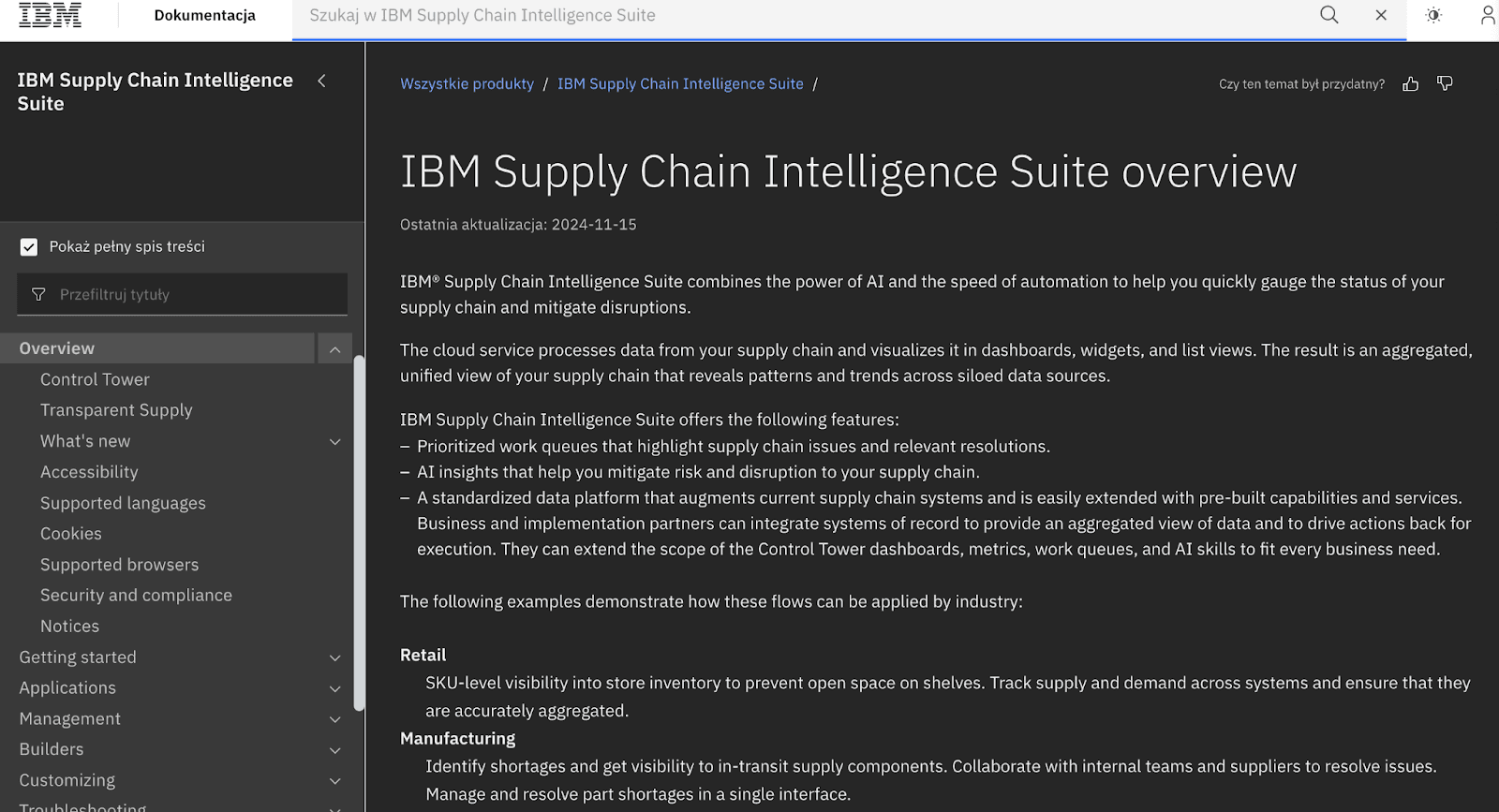Image resolution: width=1499 pixels, height=812 pixels.
Task: Click the search magnifier icon
Action: tap(1328, 15)
